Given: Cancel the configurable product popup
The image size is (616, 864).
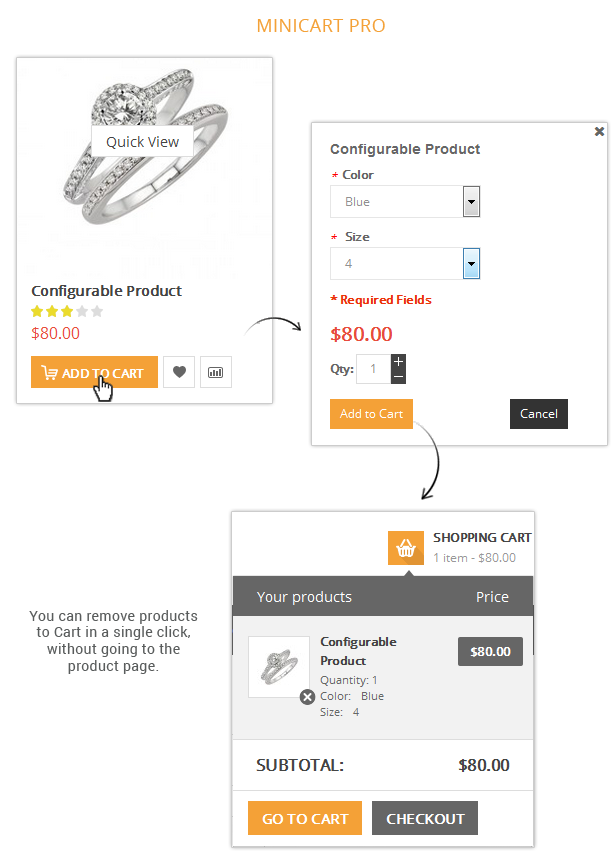Looking at the screenshot, I should (539, 414).
